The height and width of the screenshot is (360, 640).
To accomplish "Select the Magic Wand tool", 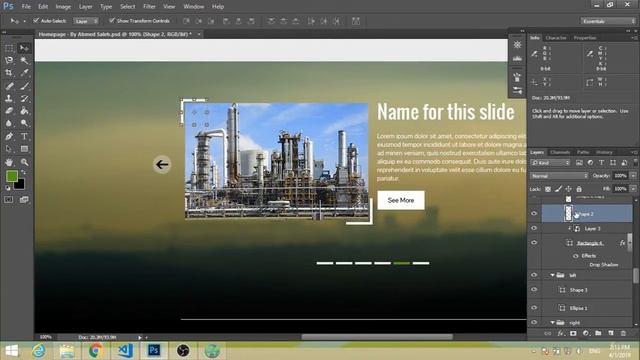I will [x=24, y=60].
